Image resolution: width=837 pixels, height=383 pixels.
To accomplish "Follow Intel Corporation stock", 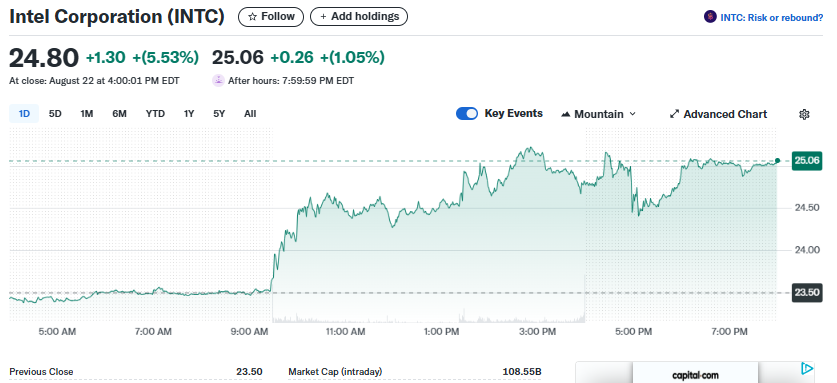I will point(271,17).
